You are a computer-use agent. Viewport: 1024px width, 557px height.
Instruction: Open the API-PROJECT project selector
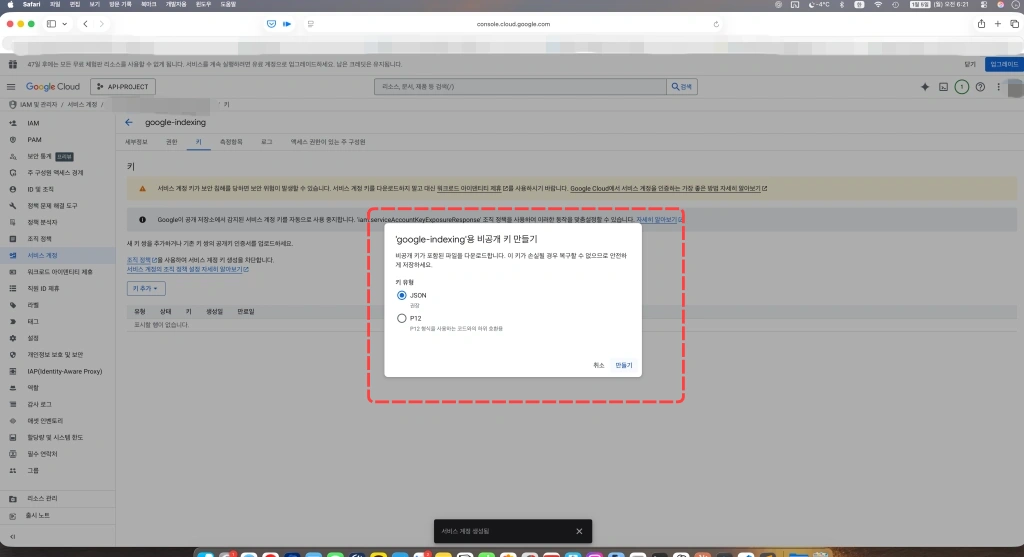click(123, 87)
